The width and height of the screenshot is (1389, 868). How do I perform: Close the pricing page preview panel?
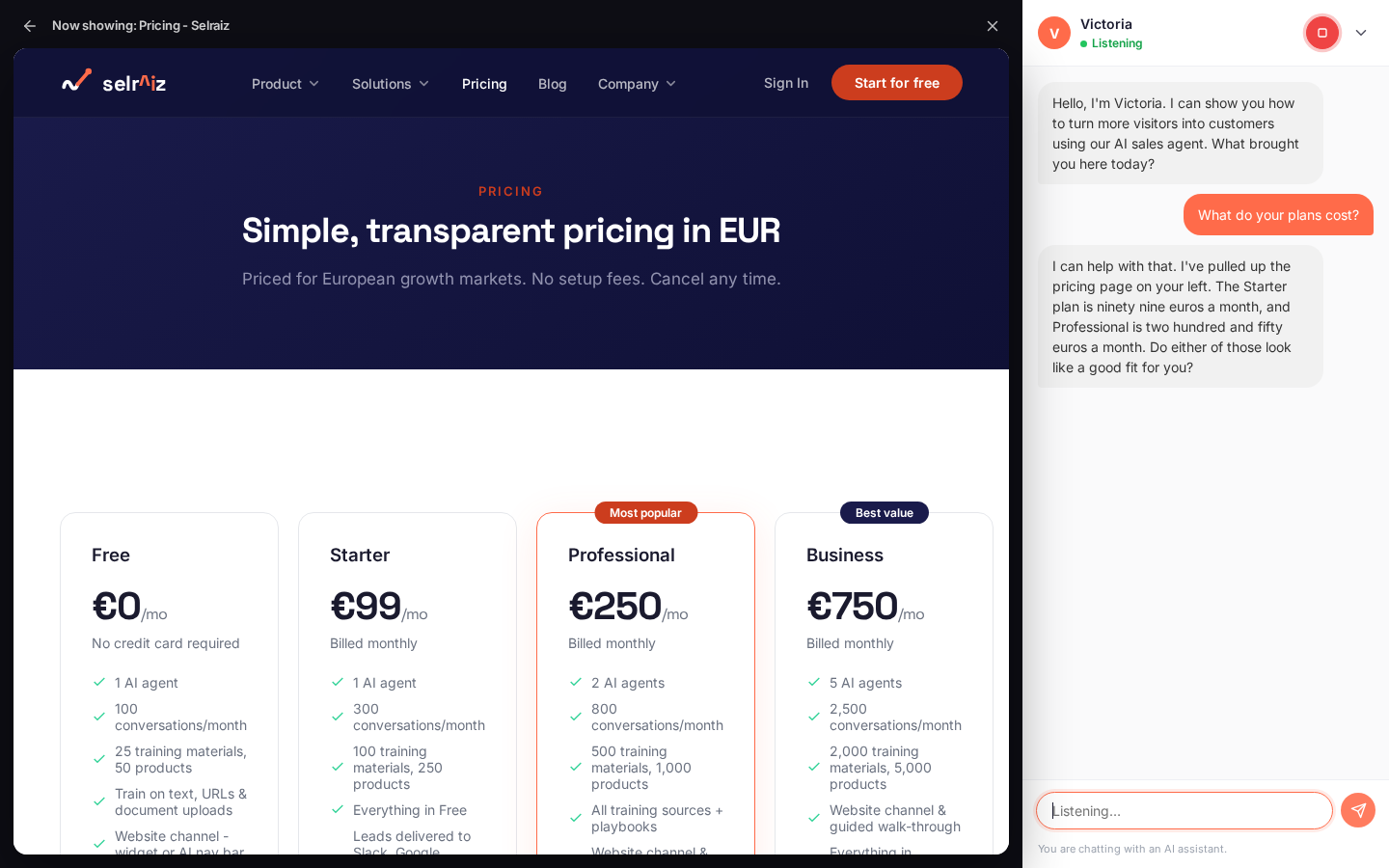(993, 26)
